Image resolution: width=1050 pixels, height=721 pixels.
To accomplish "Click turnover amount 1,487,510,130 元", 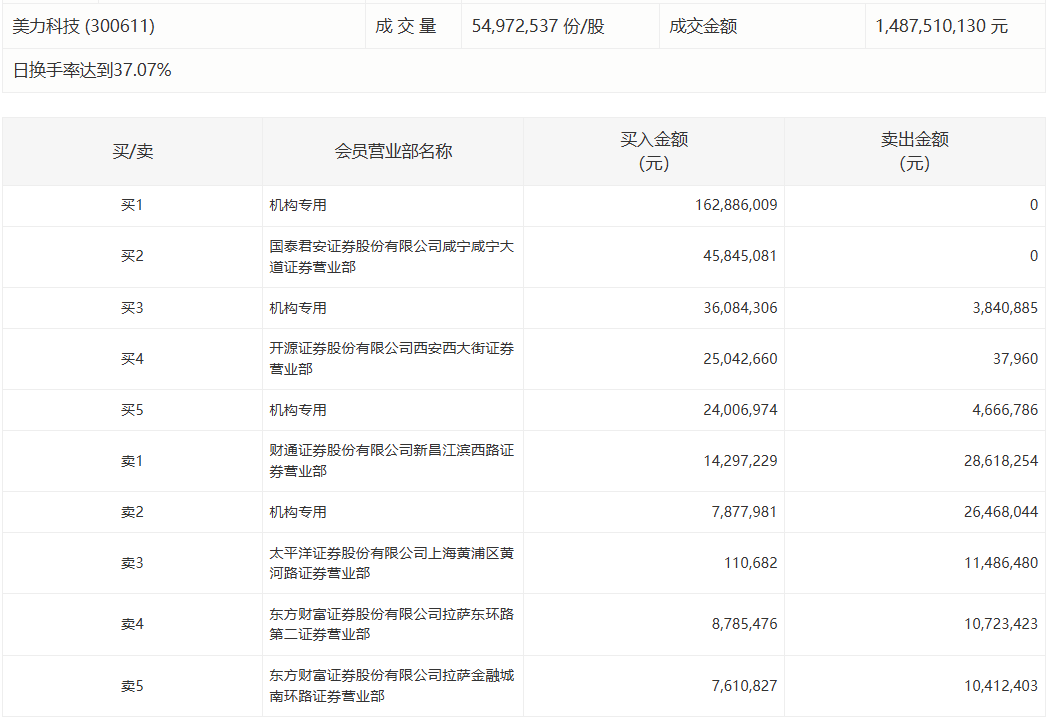I will (941, 26).
